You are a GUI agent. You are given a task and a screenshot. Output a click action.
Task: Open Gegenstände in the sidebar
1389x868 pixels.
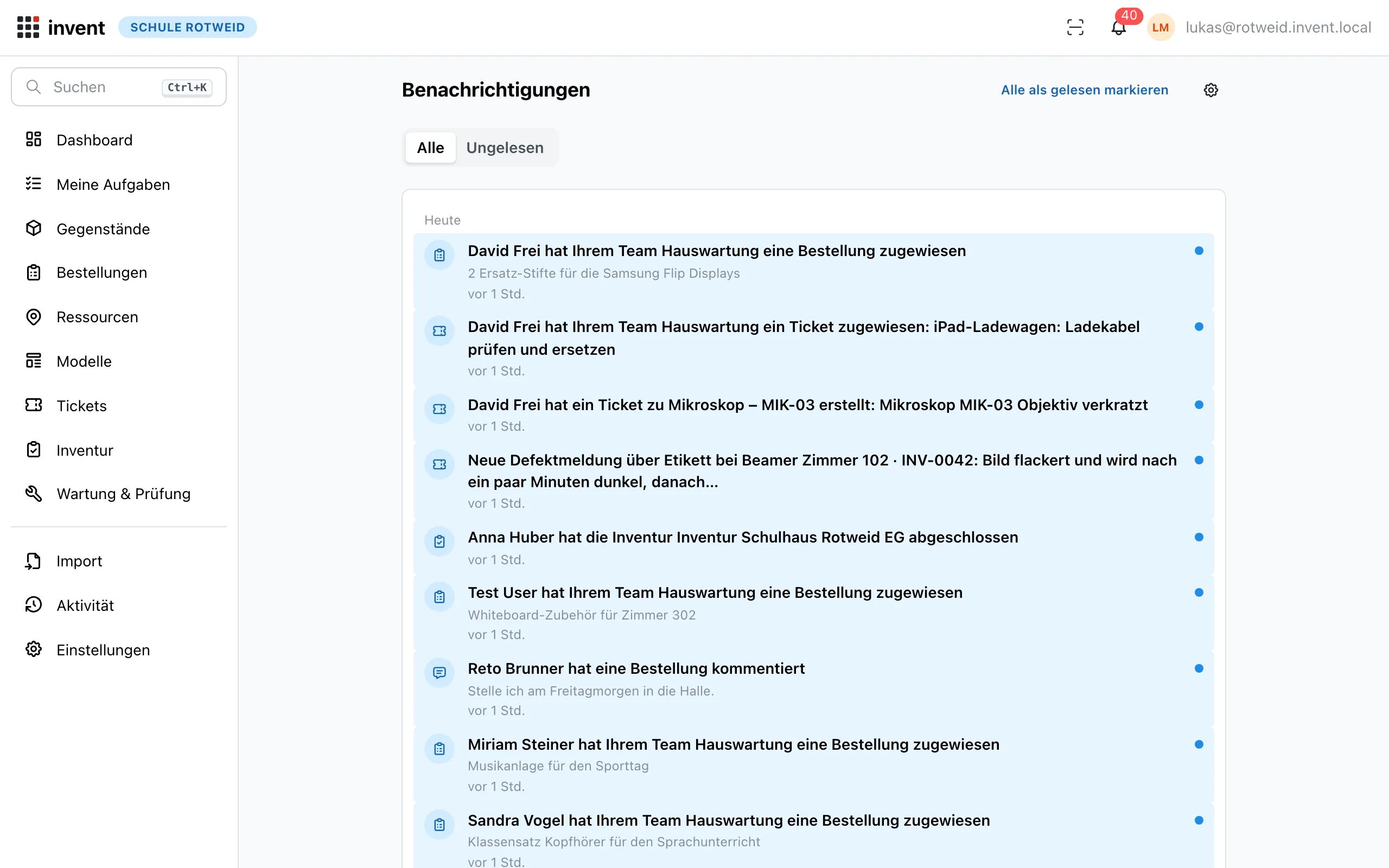[119, 228]
